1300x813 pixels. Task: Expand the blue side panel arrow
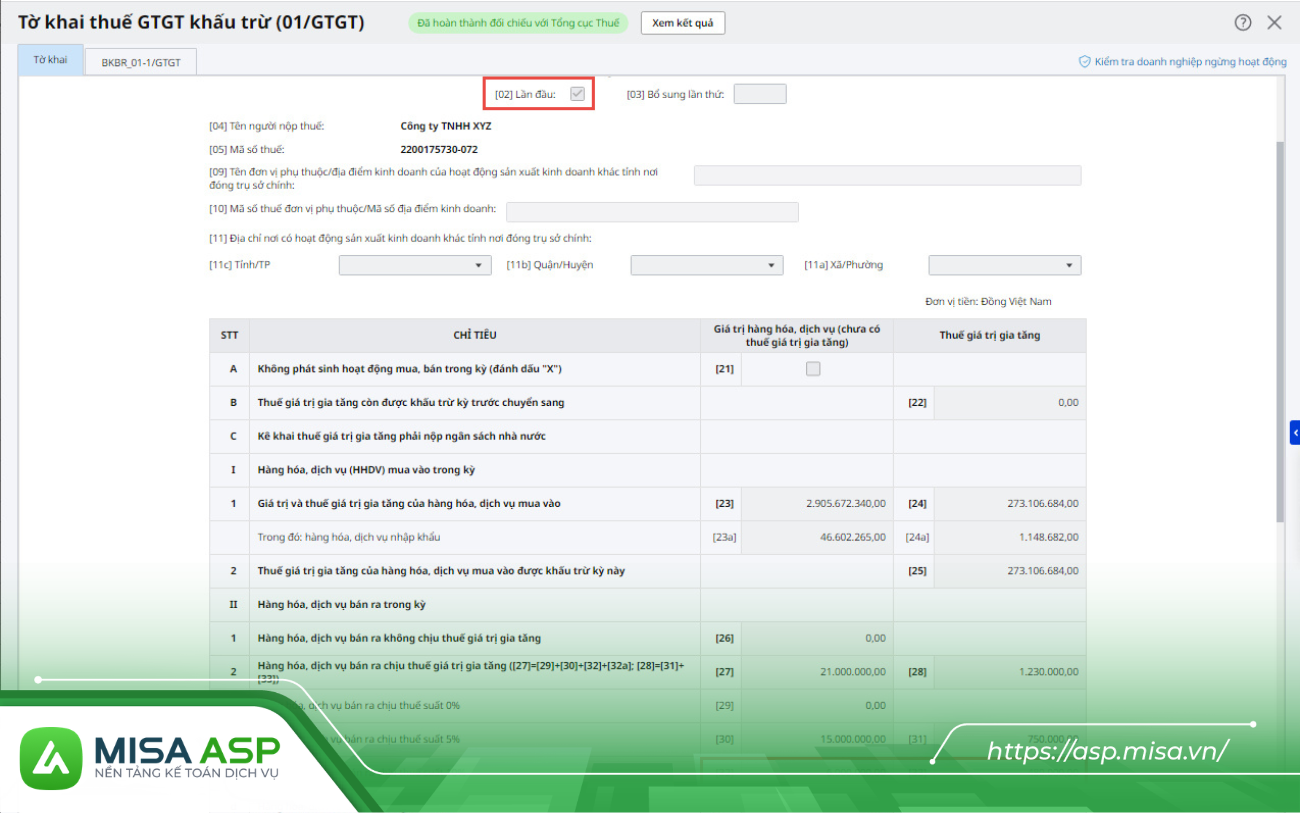[x=1295, y=433]
